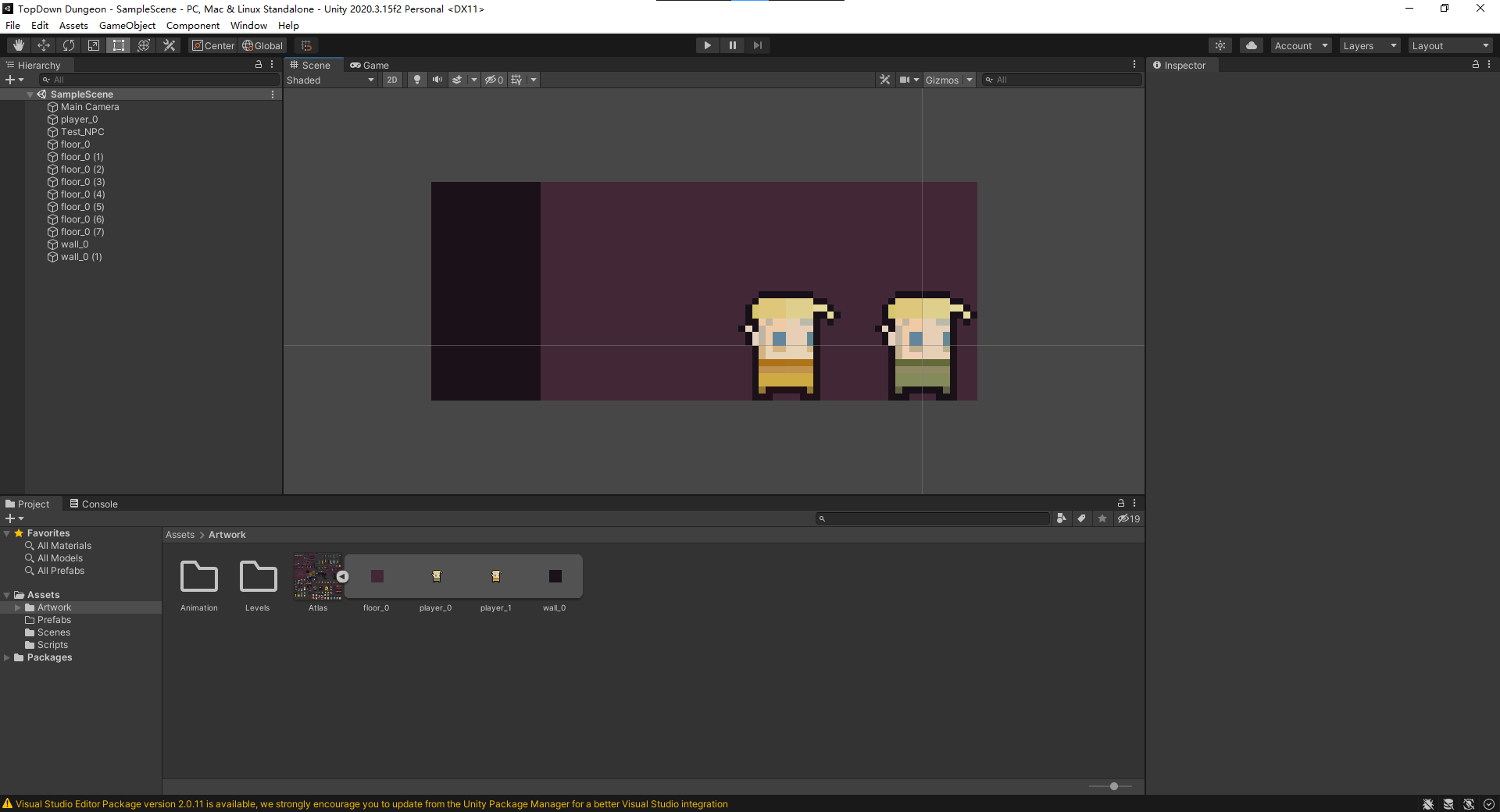Open Unity cloud services icon
The image size is (1500, 812).
[1252, 45]
